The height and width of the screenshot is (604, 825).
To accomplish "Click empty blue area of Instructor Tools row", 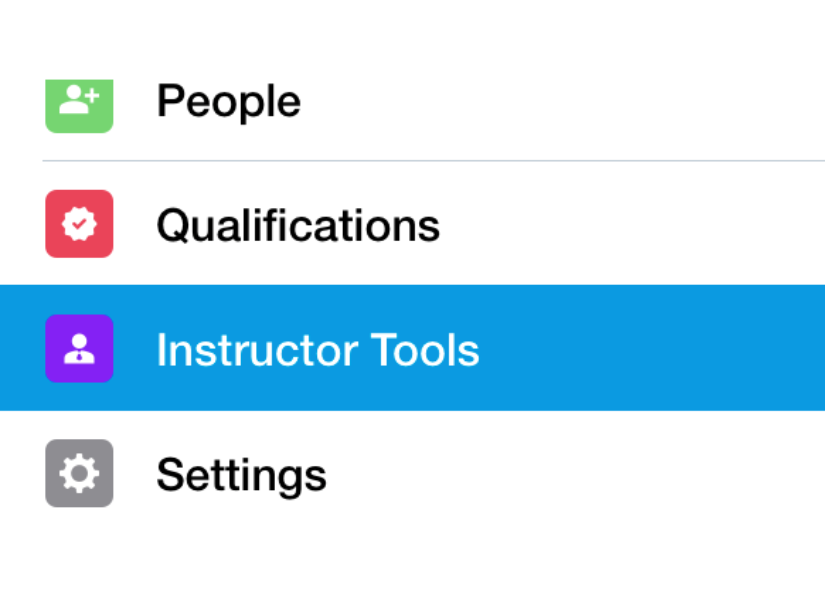I will click(x=650, y=348).
